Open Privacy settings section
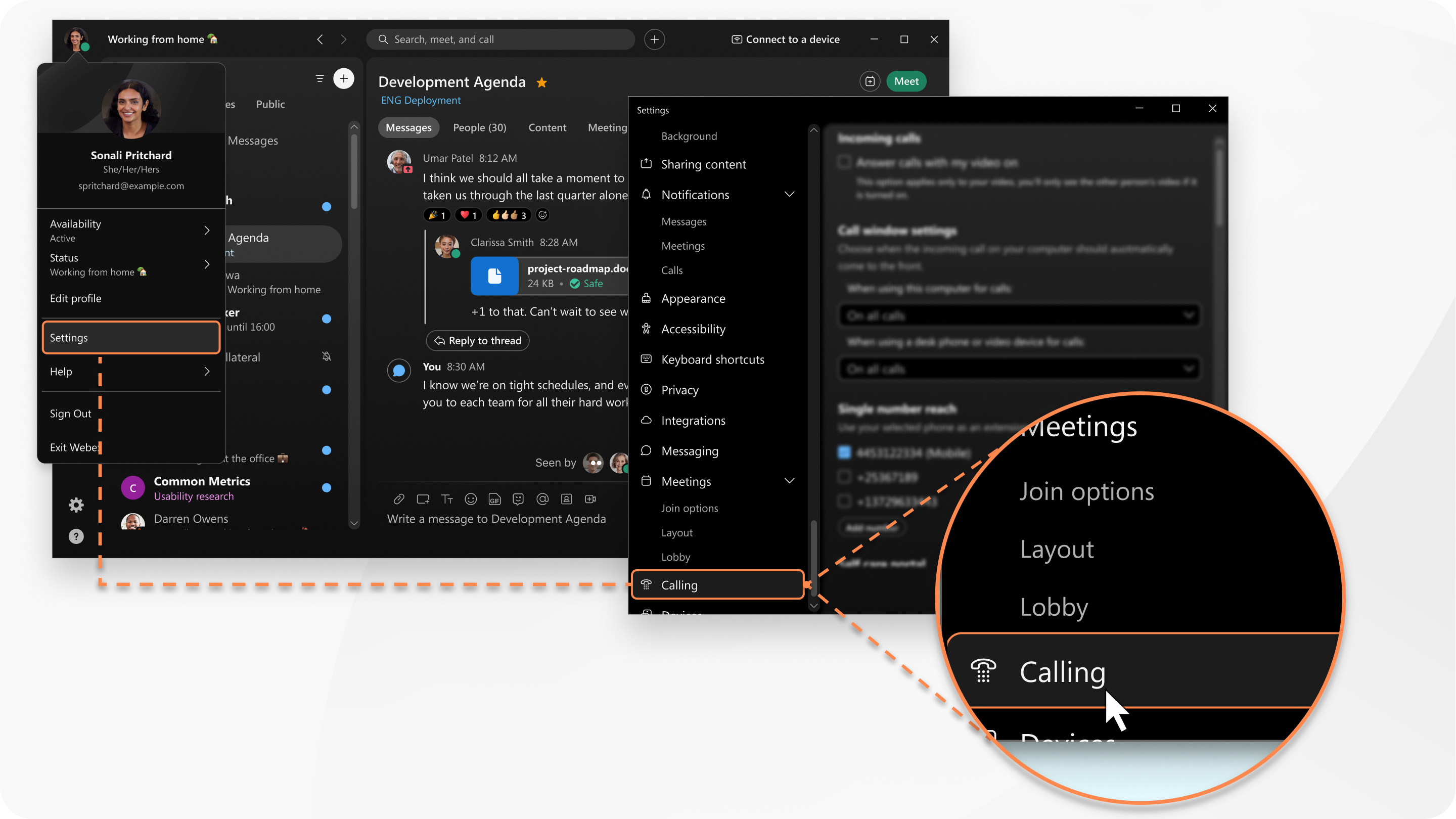 [679, 389]
